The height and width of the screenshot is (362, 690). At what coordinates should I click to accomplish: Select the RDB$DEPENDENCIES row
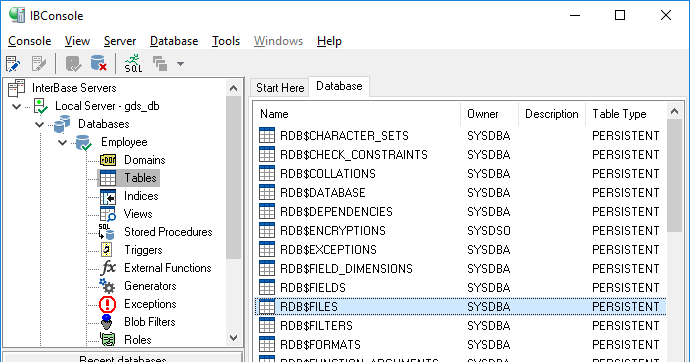(460, 212)
